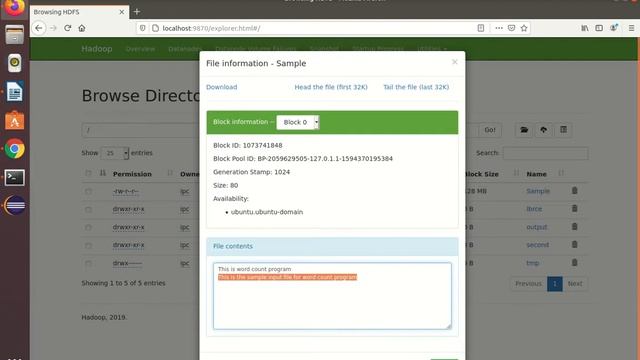Image resolution: width=640 pixels, height=360 pixels.
Task: Download the Sample file
Action: [221, 87]
